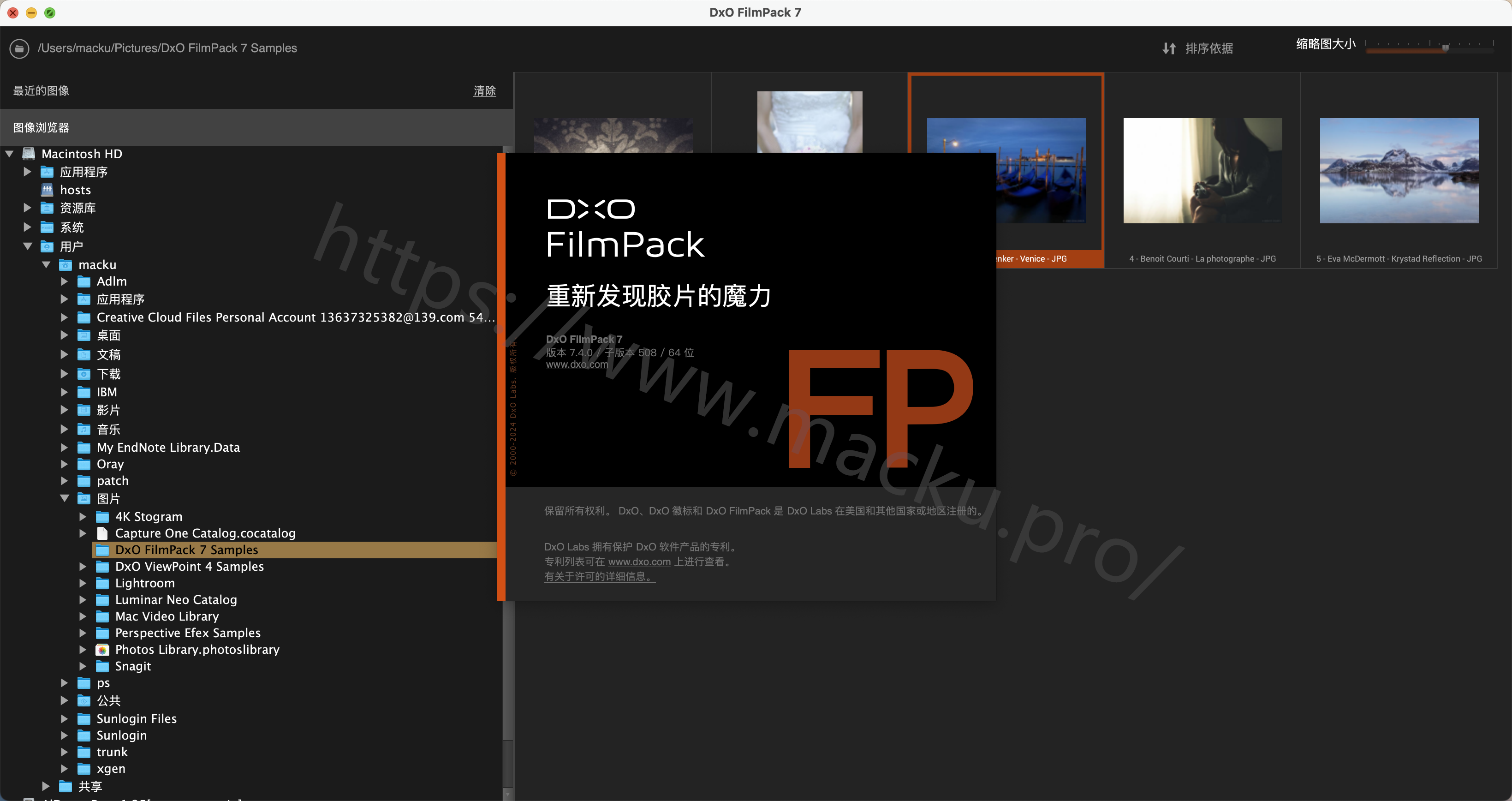Click the DxO FilmPack logo in about dialog
Viewport: 1512px width, 801px height.
click(x=625, y=228)
